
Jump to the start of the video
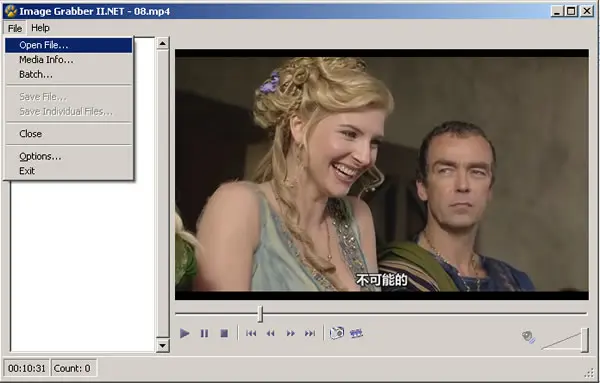251,333
